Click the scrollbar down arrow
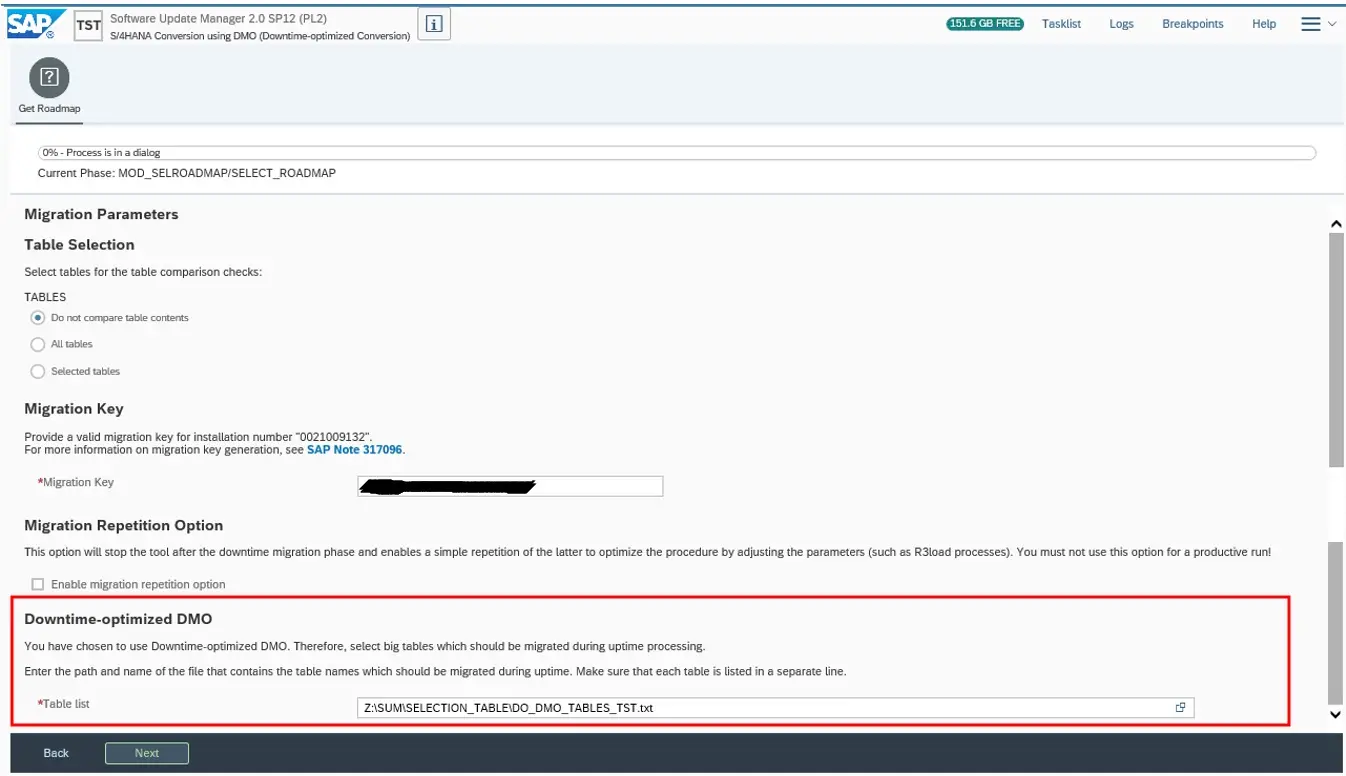 [x=1335, y=715]
